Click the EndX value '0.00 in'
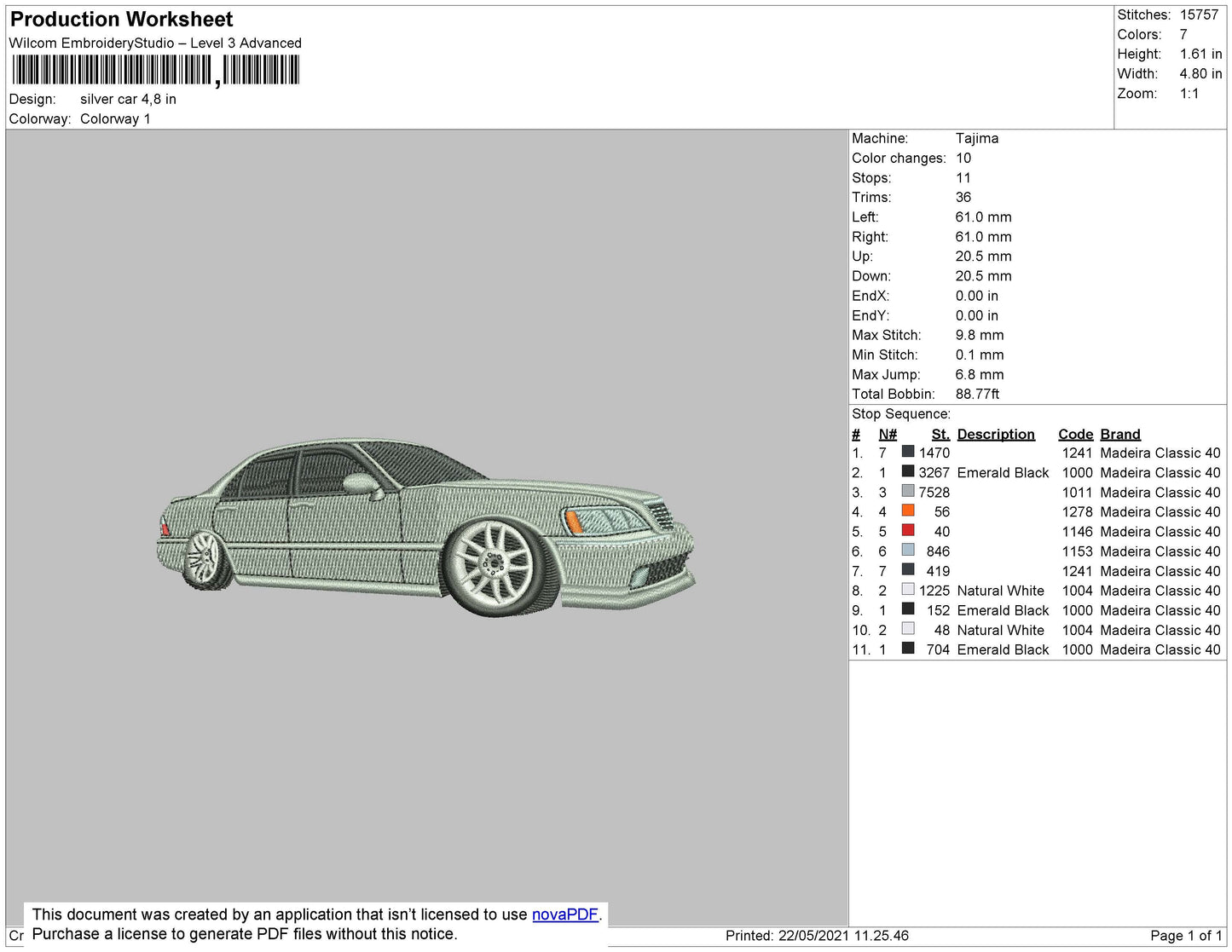This screenshot has height=952, width=1232. click(x=977, y=296)
